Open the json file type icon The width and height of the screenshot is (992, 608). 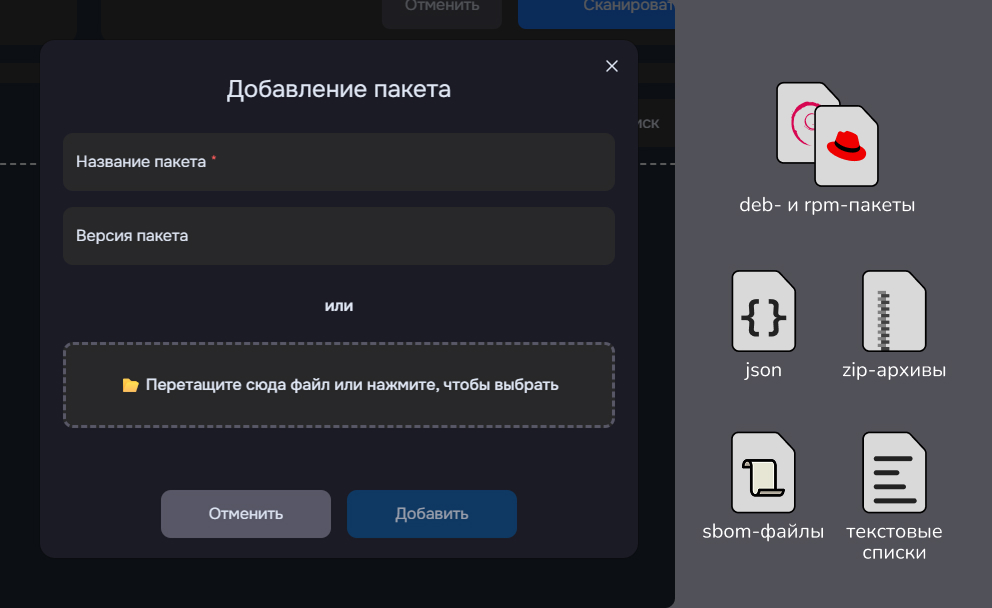pos(763,312)
